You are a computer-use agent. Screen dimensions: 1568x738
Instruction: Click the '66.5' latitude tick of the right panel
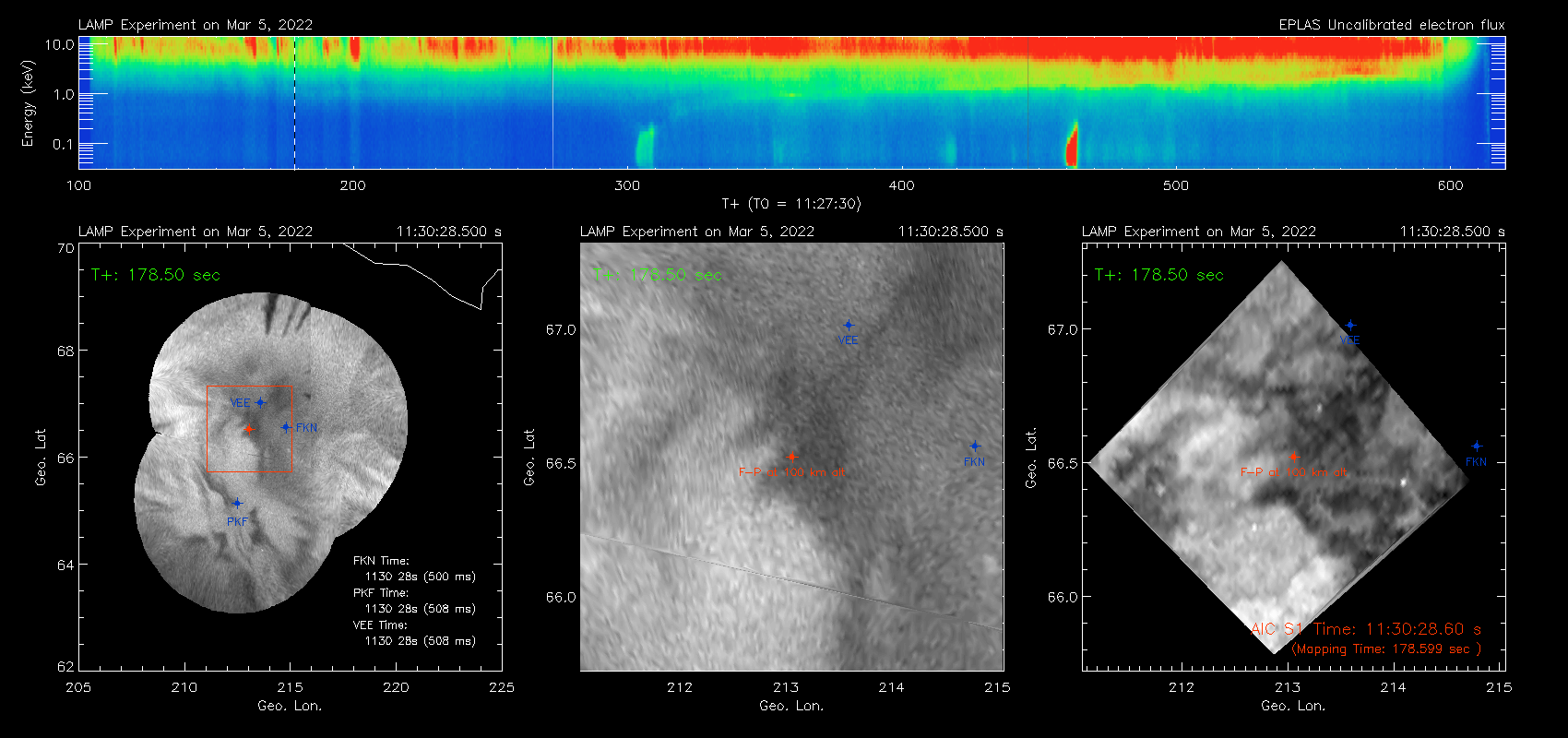1063,463
